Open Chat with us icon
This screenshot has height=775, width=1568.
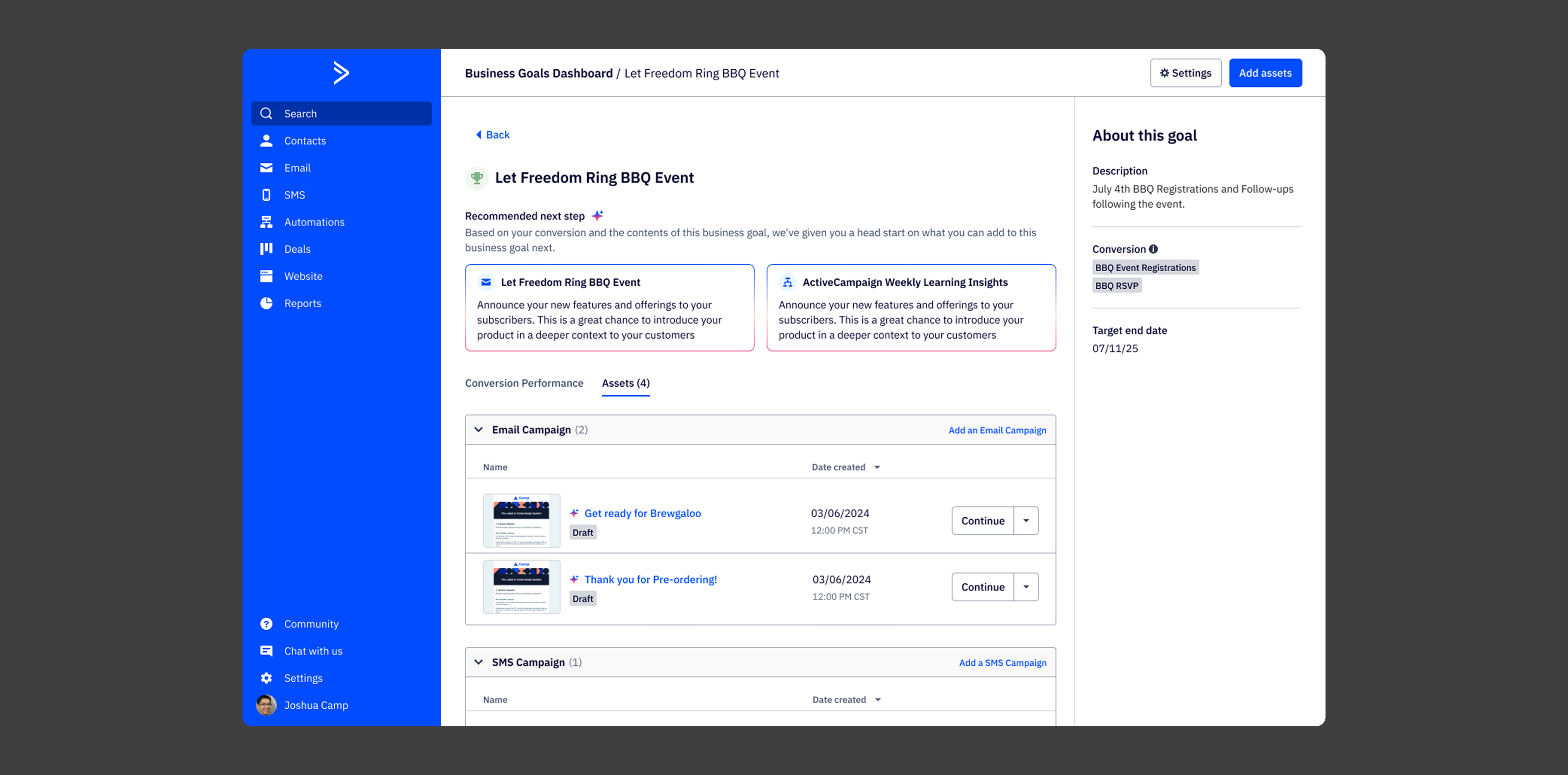[x=266, y=651]
